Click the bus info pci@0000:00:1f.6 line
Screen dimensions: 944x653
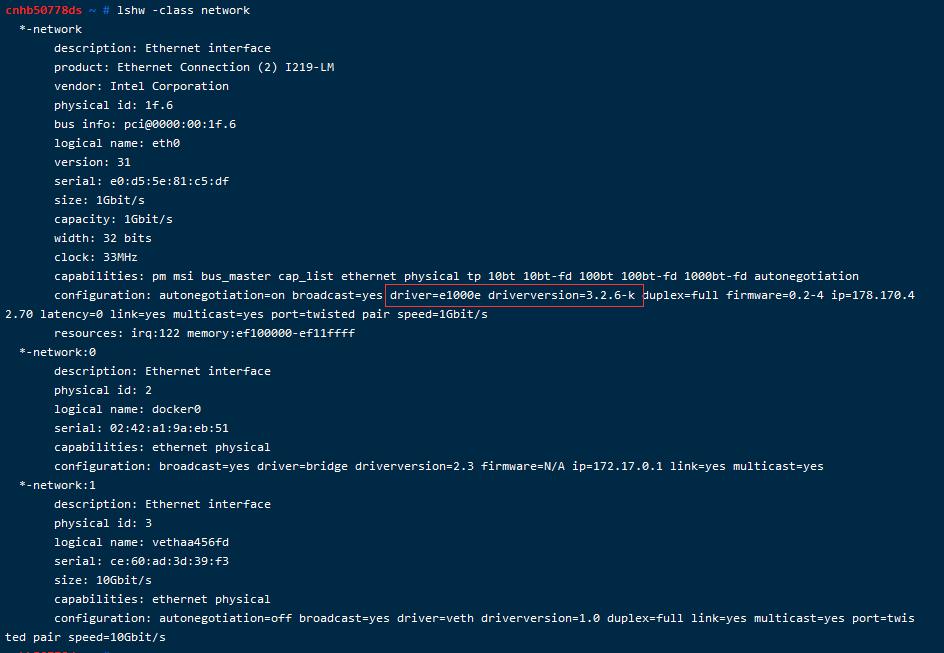tap(145, 124)
